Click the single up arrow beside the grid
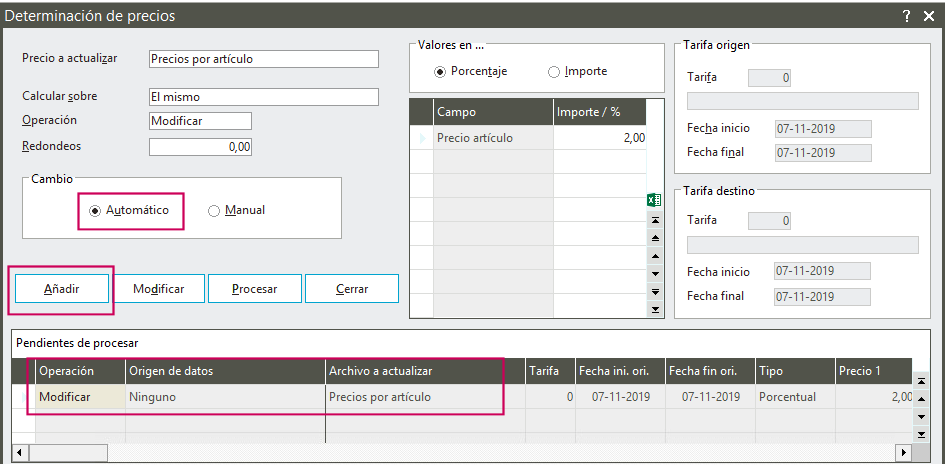This screenshot has width=945, height=465. [x=655, y=256]
